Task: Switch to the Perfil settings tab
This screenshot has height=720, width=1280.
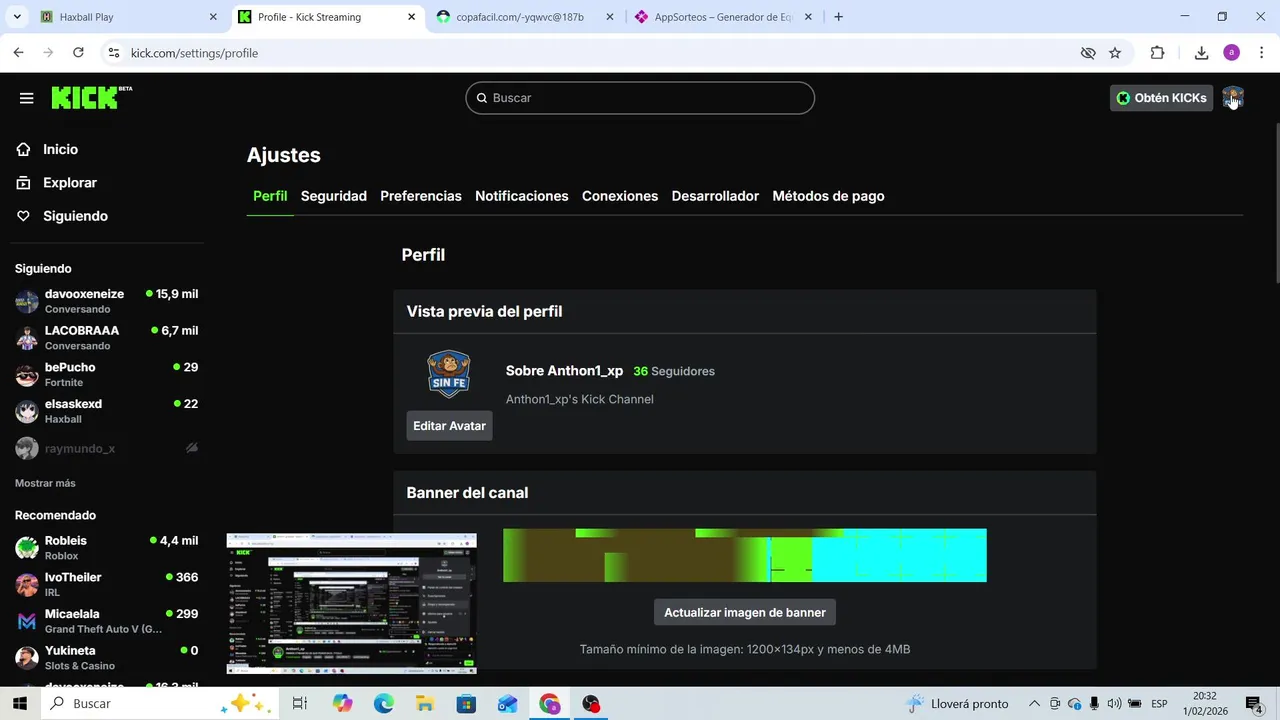Action: [270, 196]
